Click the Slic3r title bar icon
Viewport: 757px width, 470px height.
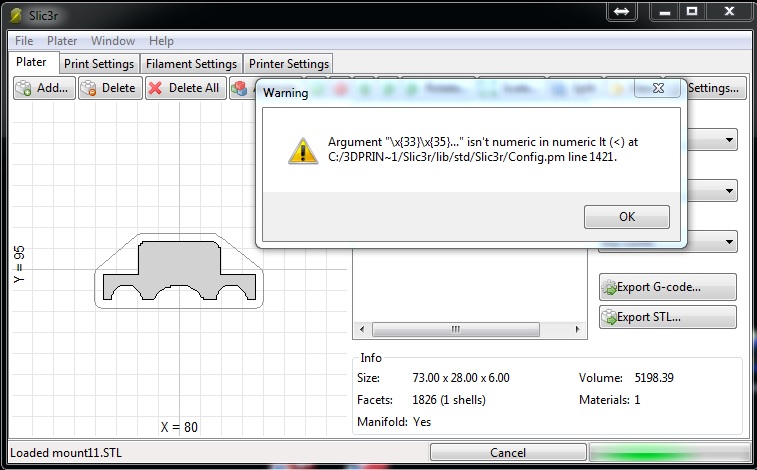point(16,15)
